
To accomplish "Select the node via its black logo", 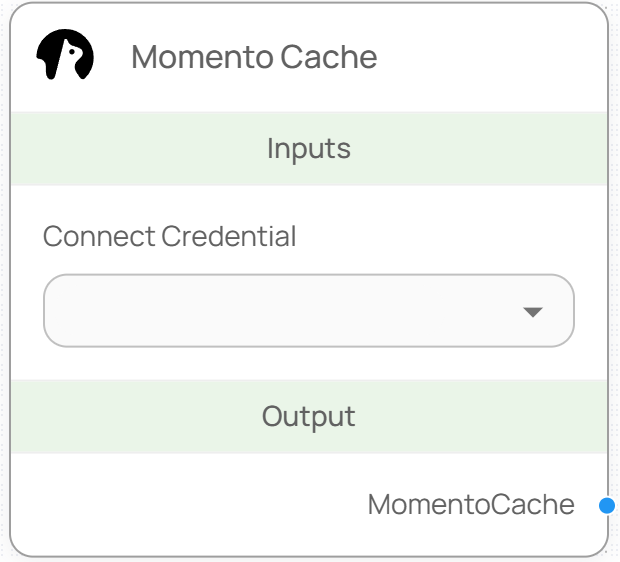I will point(65,56).
